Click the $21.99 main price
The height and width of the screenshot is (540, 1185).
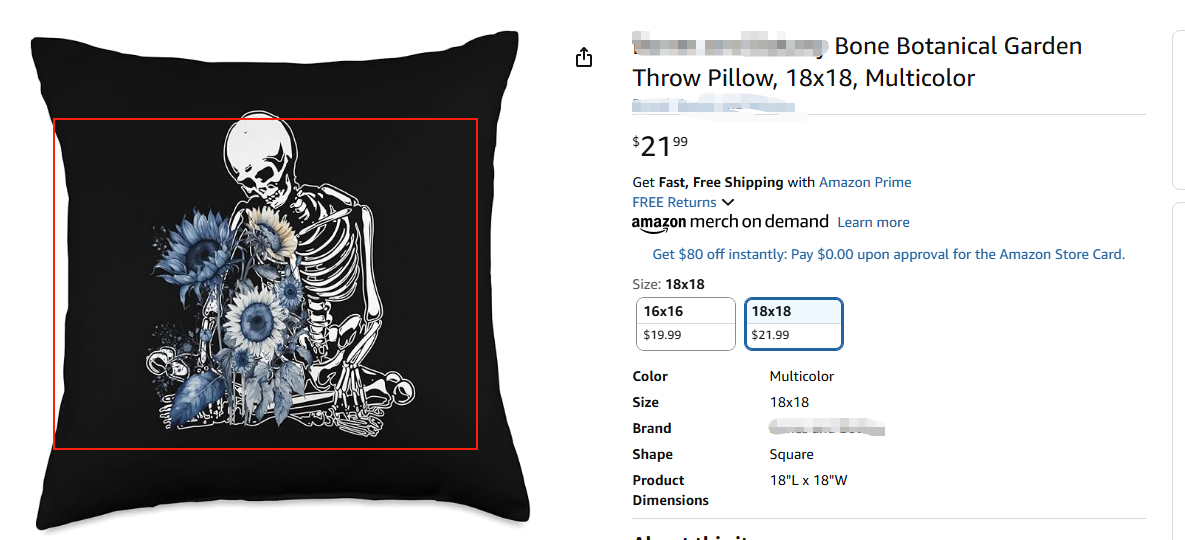[x=660, y=147]
